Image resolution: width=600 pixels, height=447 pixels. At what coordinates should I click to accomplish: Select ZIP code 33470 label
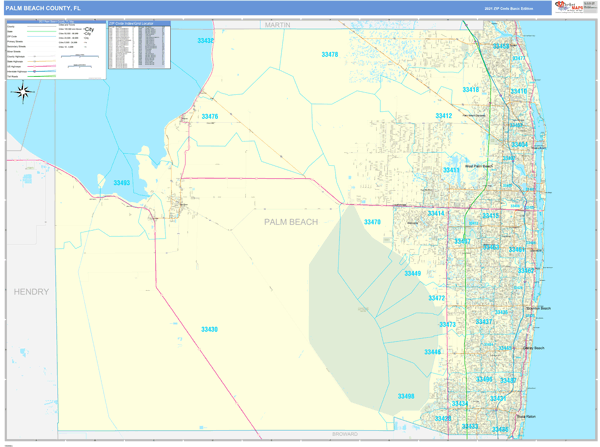click(372, 222)
